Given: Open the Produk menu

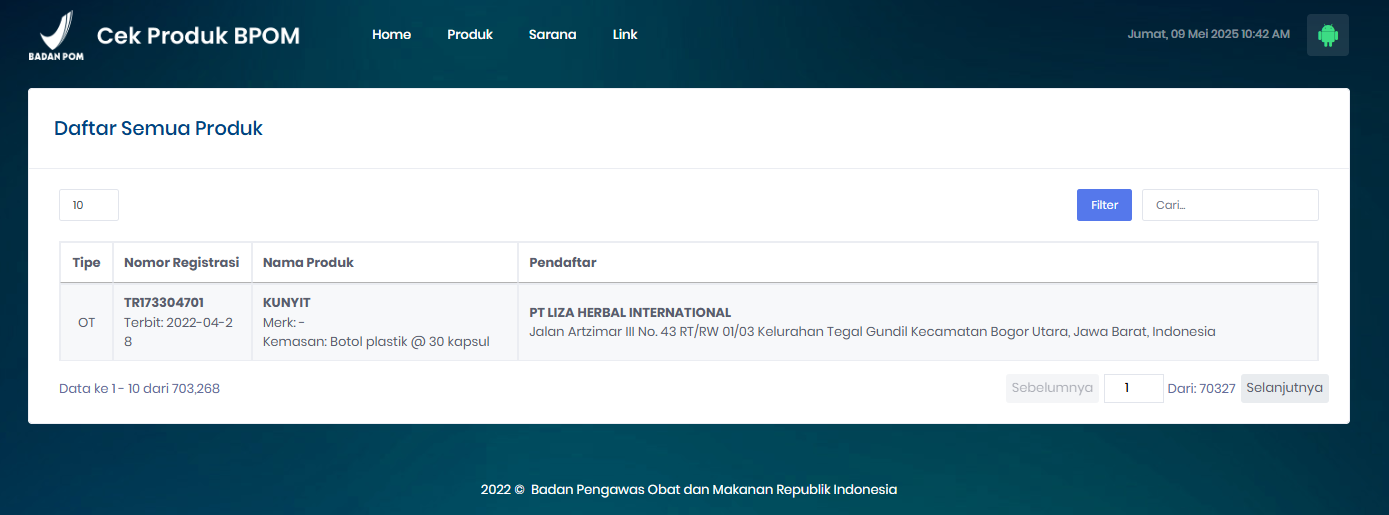Looking at the screenshot, I should click(470, 34).
